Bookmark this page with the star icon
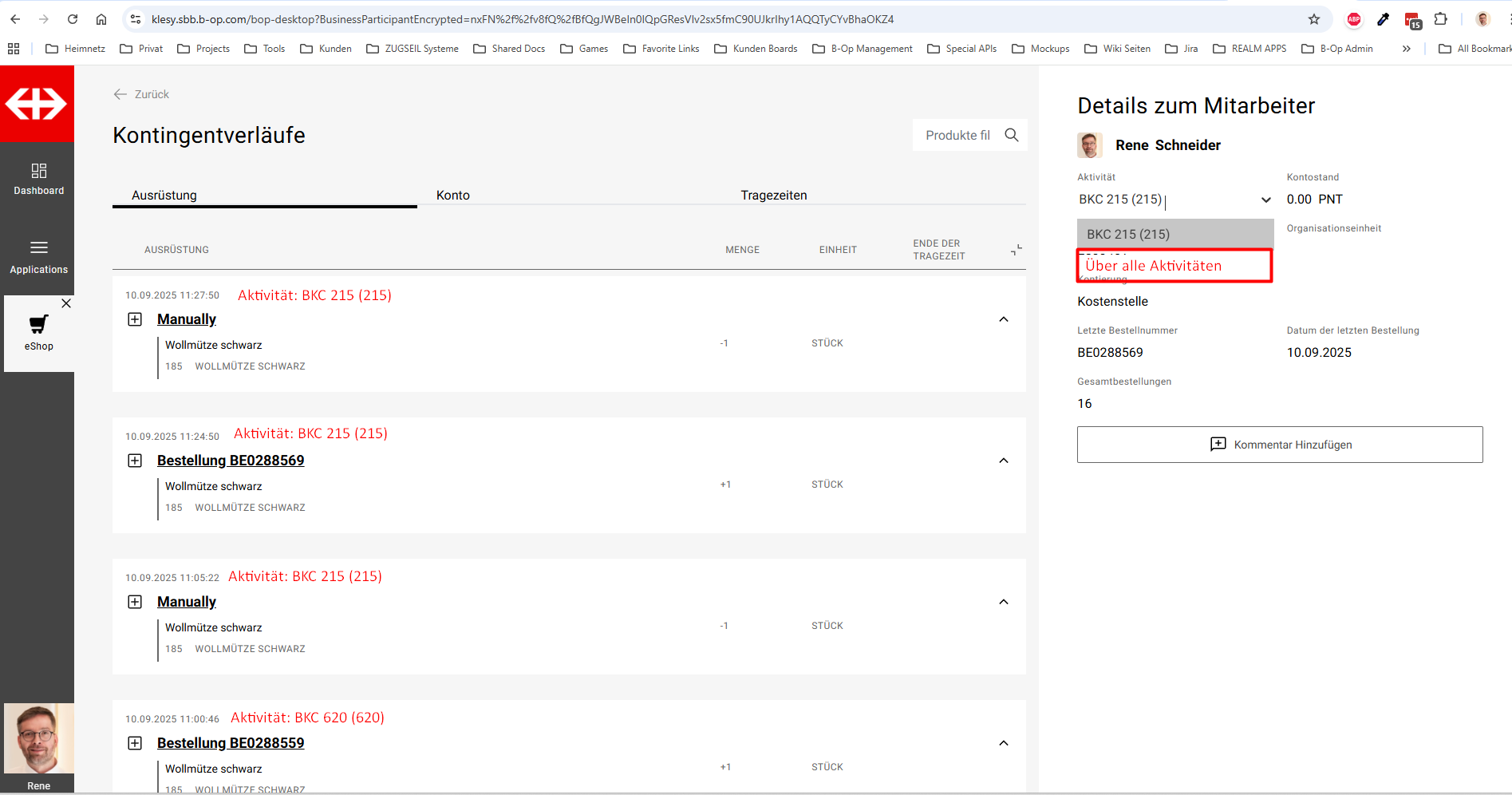Viewport: 1512px width, 795px height. 1314,19
